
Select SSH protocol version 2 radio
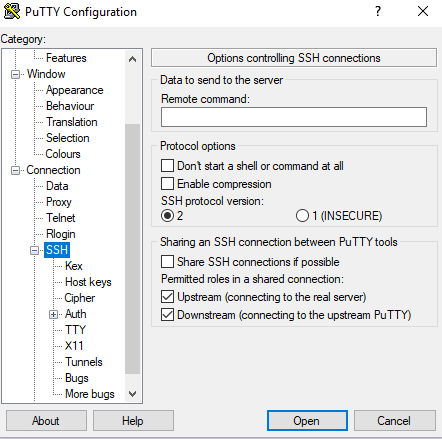tap(167, 216)
